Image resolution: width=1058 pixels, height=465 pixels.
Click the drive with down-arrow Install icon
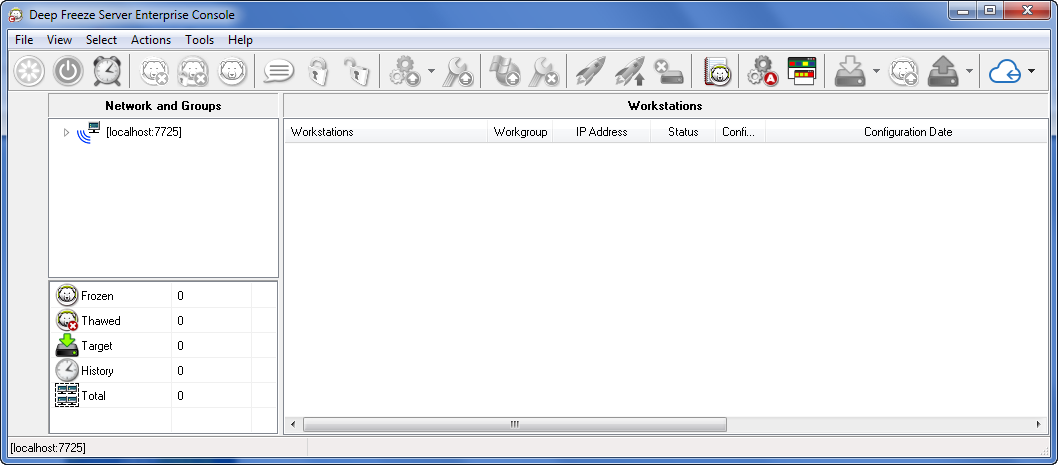coord(849,70)
